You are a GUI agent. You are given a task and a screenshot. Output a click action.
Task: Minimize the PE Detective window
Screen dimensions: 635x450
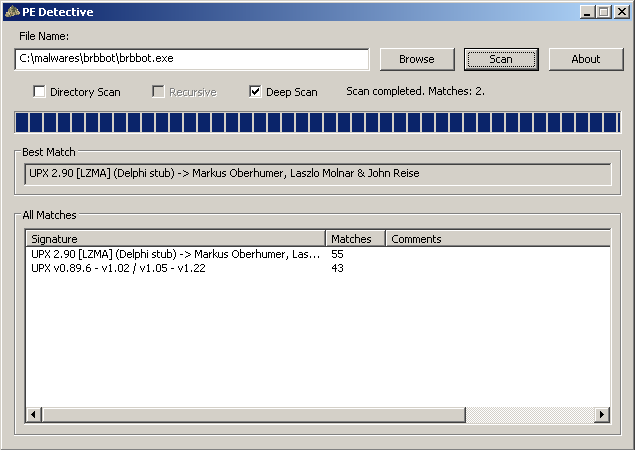(585, 12)
